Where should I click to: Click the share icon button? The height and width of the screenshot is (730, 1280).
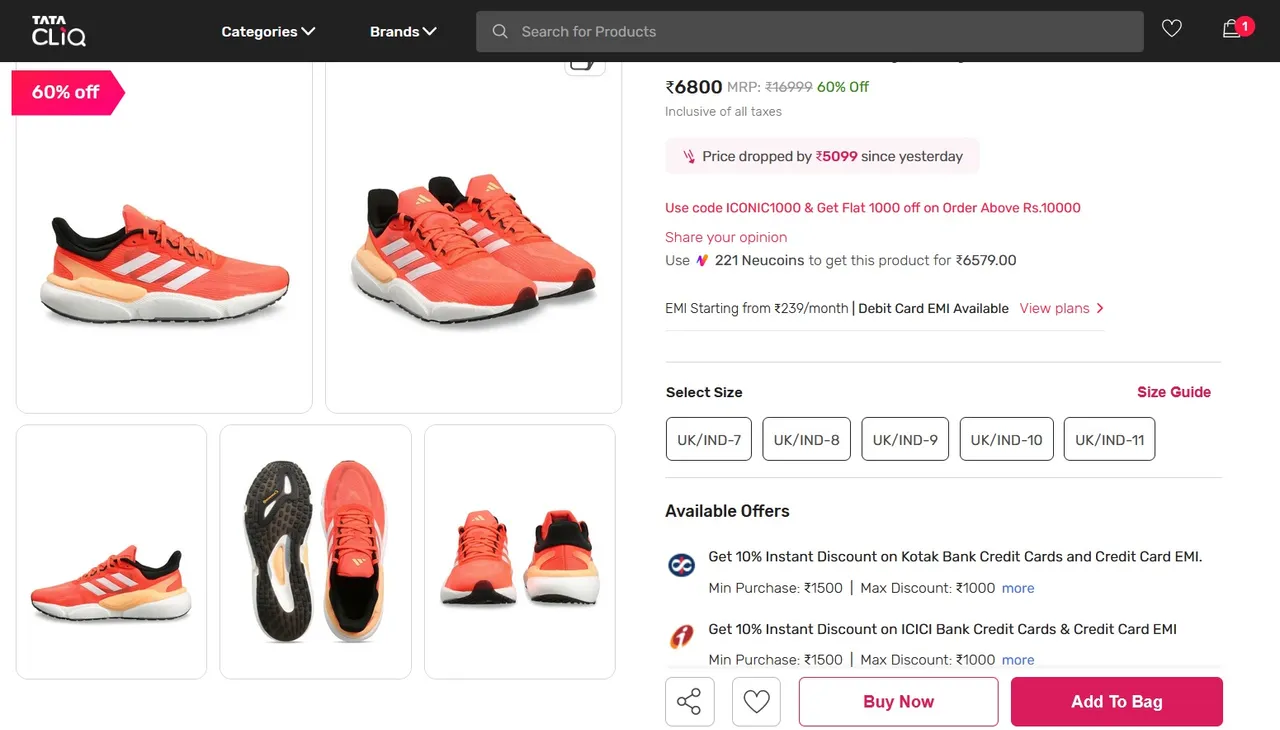(690, 701)
